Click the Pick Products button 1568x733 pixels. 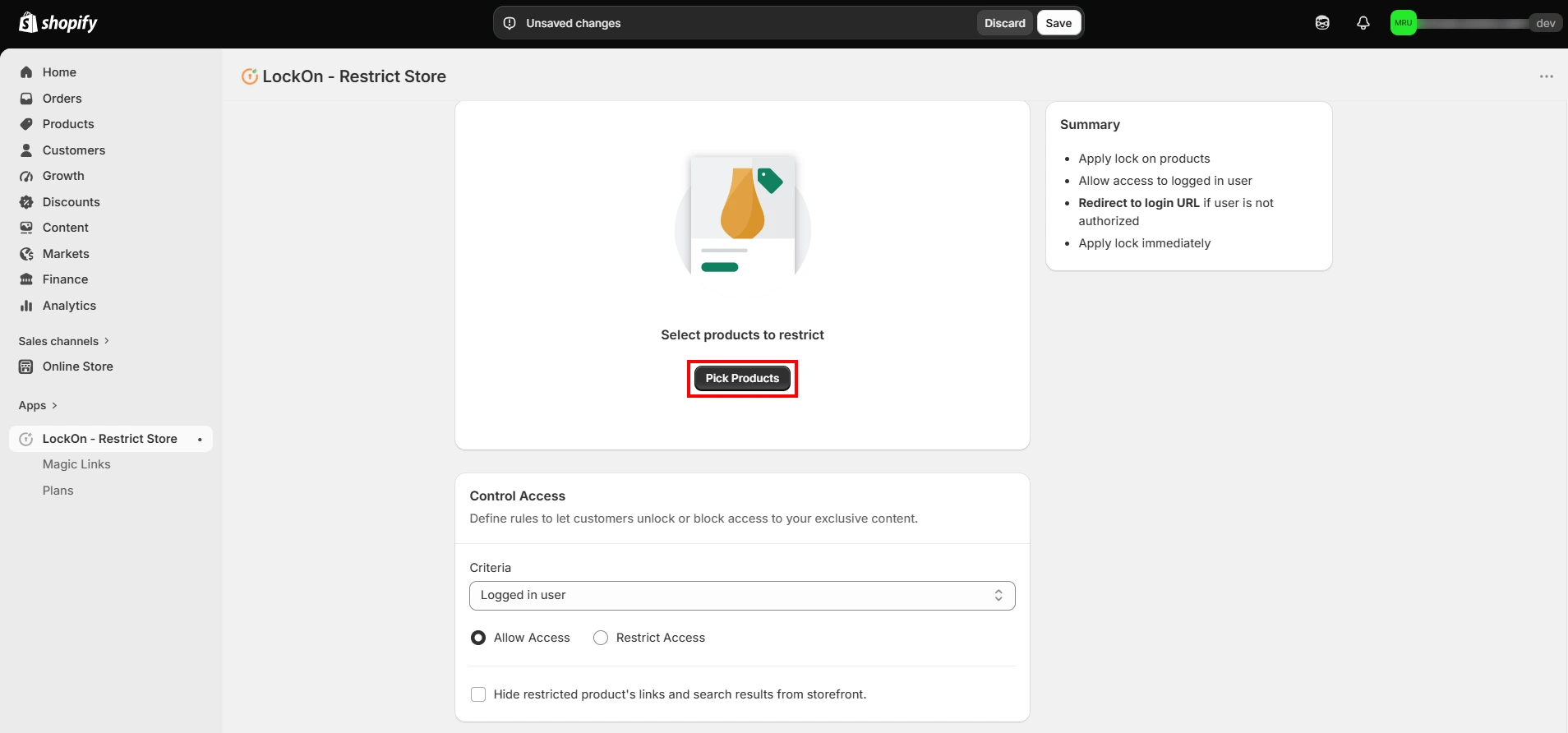click(x=742, y=378)
